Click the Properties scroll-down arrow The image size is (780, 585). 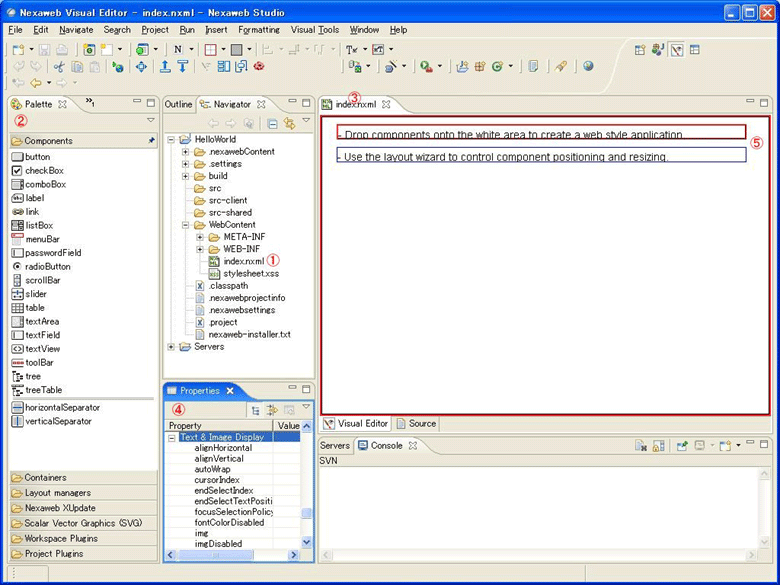tap(307, 543)
